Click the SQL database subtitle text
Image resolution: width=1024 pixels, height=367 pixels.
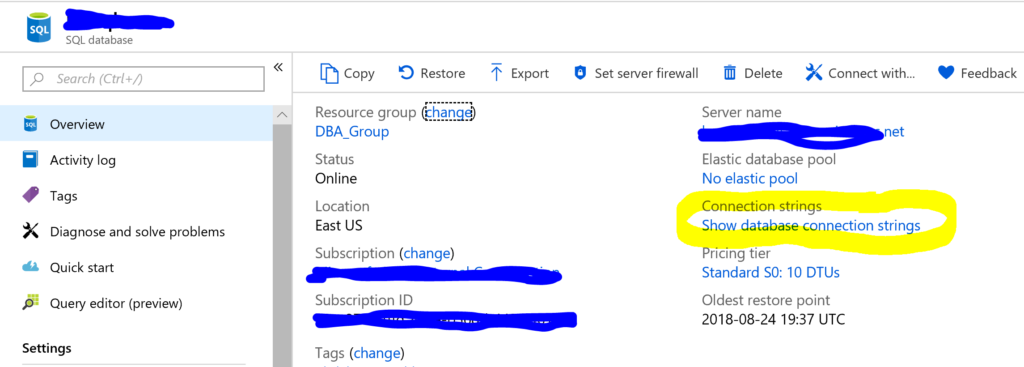[99, 40]
